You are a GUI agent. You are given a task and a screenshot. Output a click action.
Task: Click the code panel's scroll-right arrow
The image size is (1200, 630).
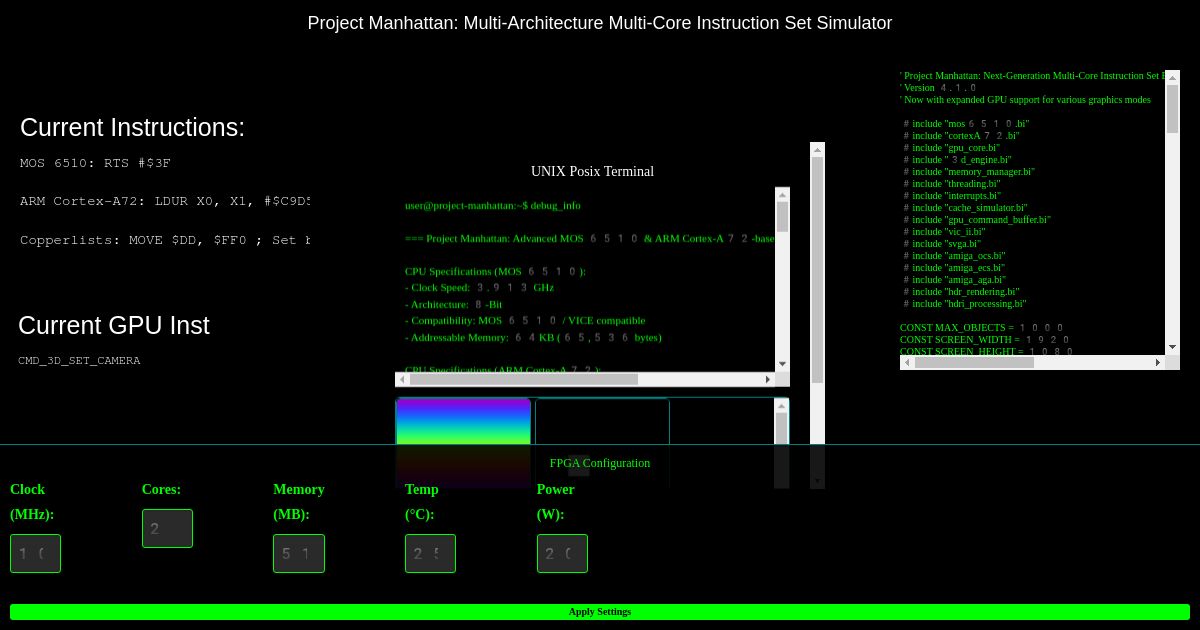[1158, 362]
